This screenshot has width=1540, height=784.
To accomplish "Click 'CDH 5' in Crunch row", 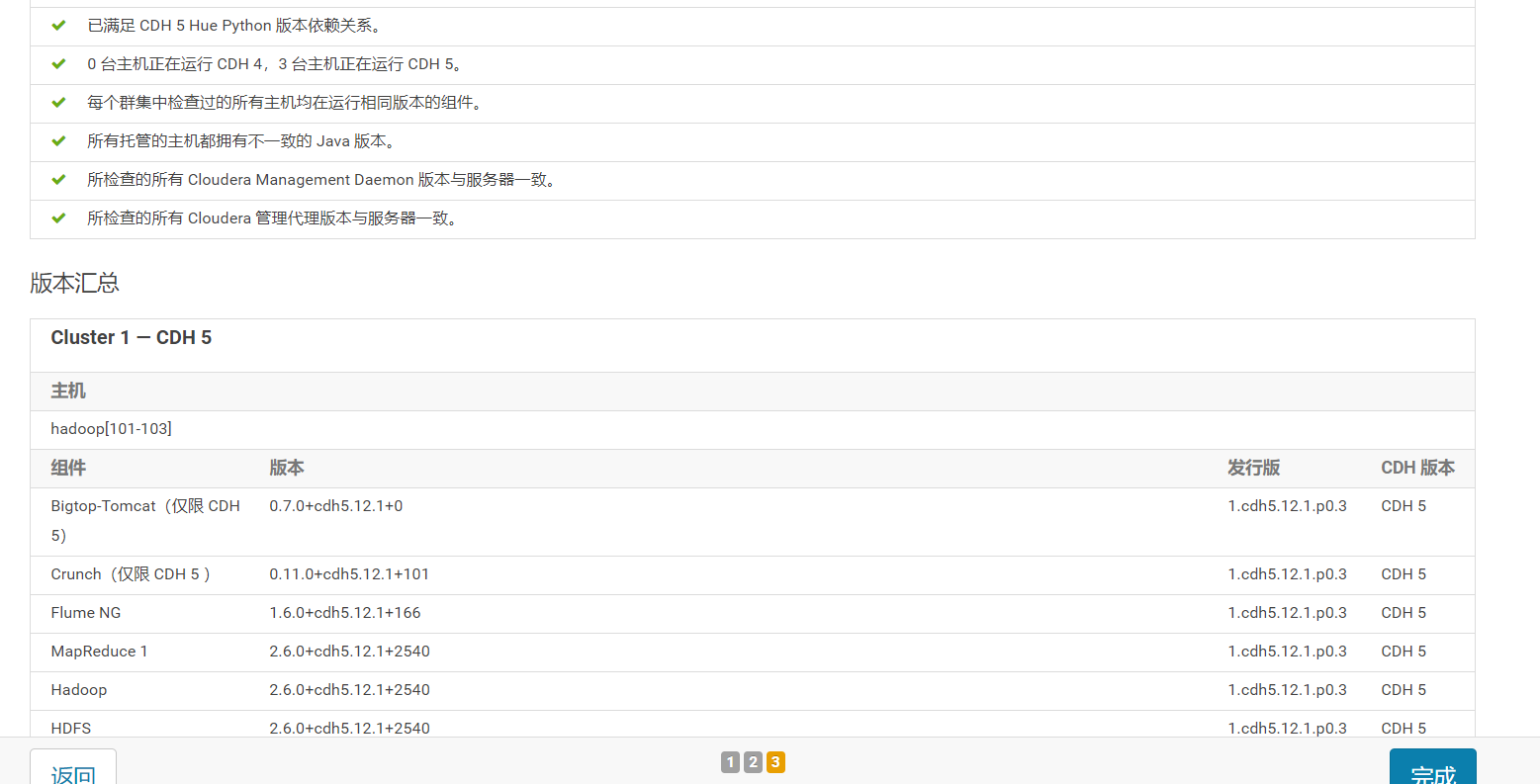I will point(1404,574).
